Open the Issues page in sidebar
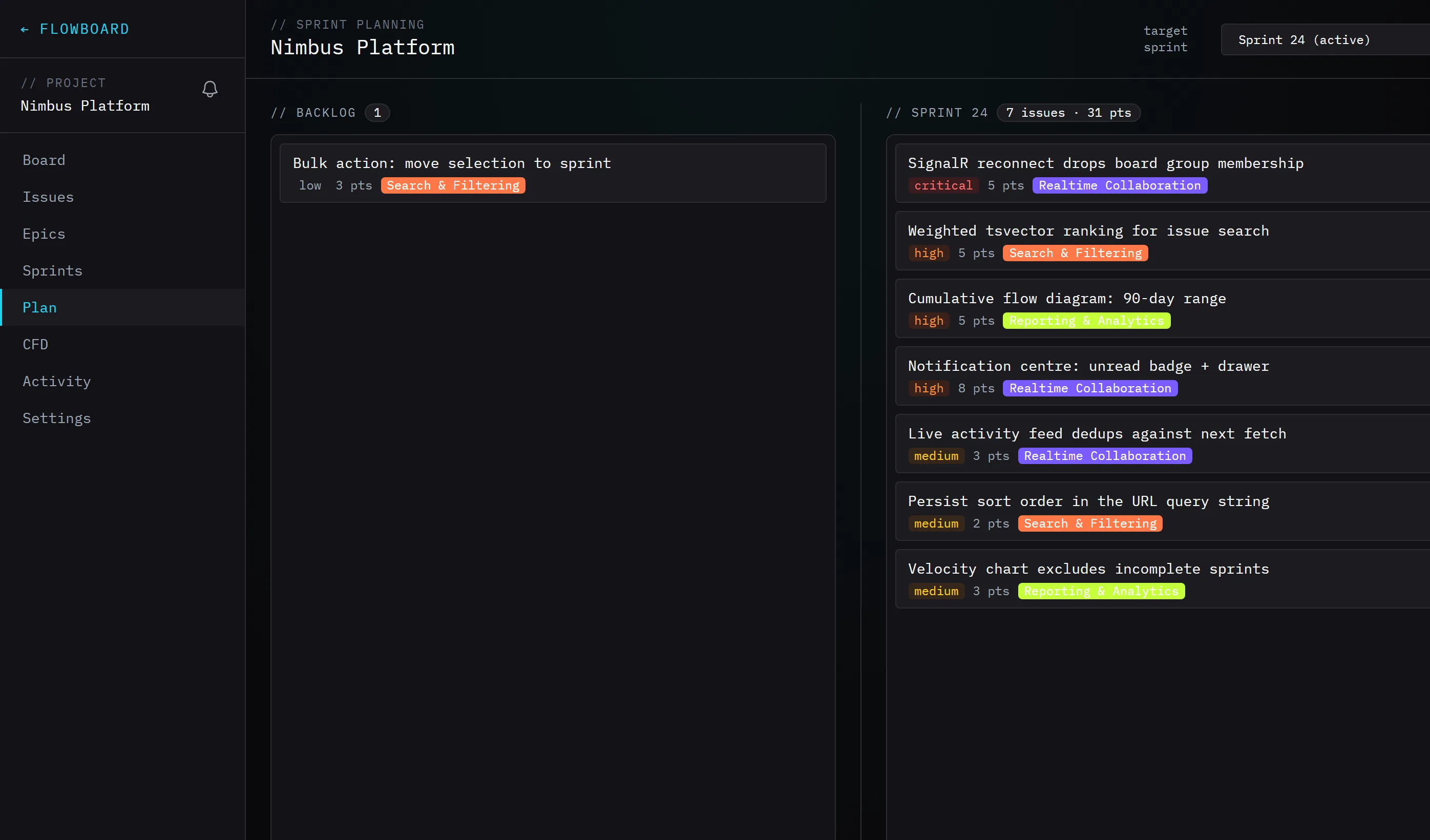The image size is (1430, 840). [122, 197]
